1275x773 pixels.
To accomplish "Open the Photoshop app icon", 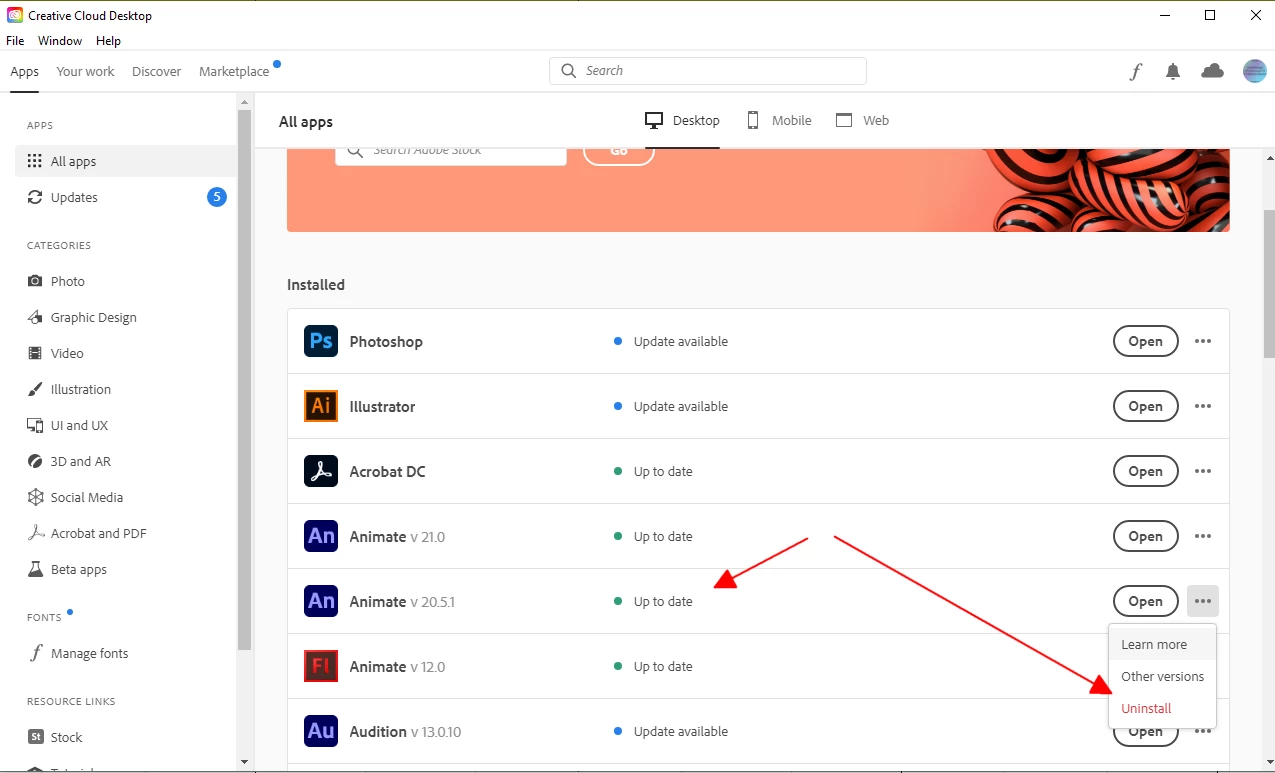I will (321, 341).
